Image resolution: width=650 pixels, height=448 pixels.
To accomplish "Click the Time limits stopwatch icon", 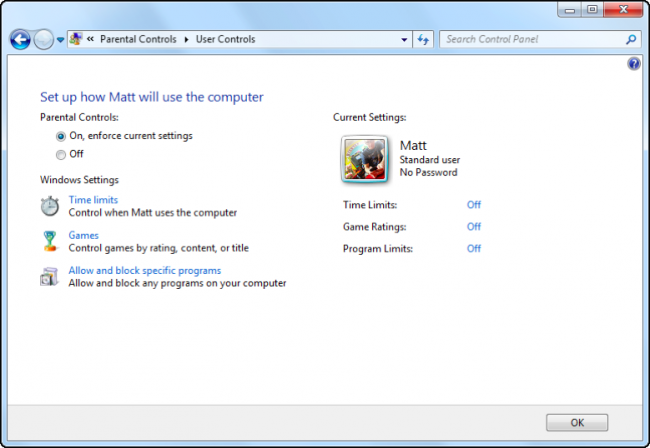I will 50,206.
